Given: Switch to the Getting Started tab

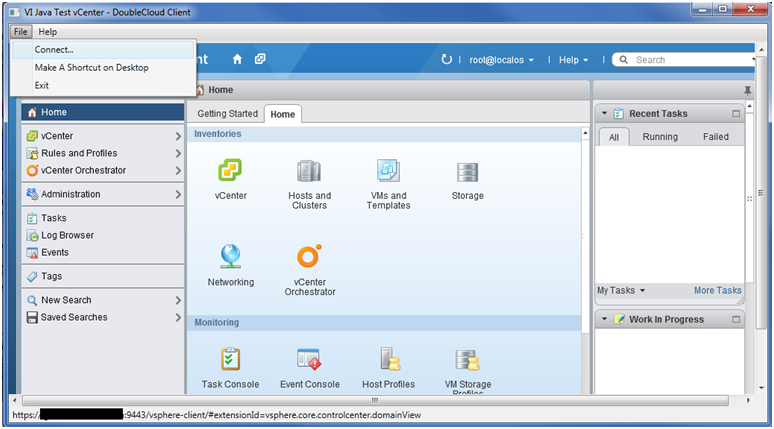Looking at the screenshot, I should pyautogui.click(x=228, y=114).
